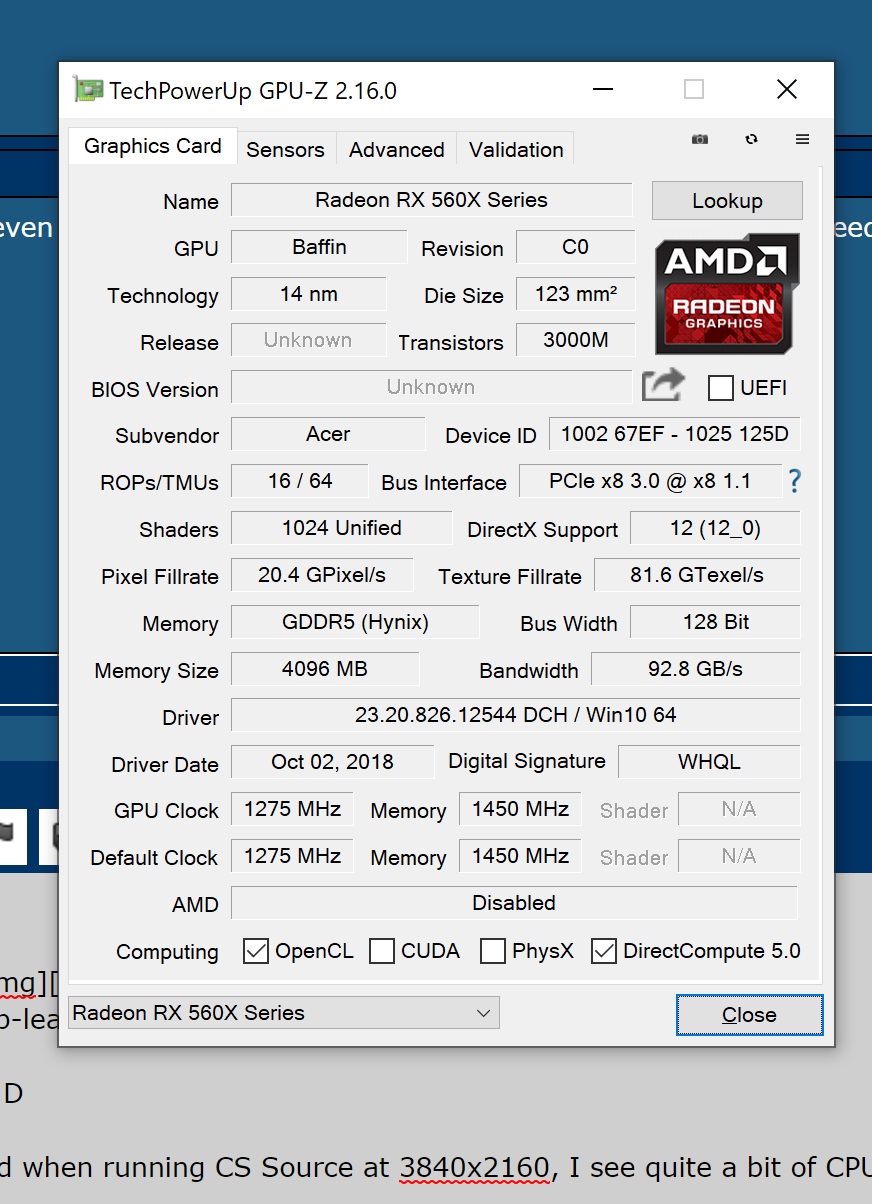872x1204 pixels.
Task: Toggle the DirectCompute 5.0 checkbox
Action: point(604,951)
